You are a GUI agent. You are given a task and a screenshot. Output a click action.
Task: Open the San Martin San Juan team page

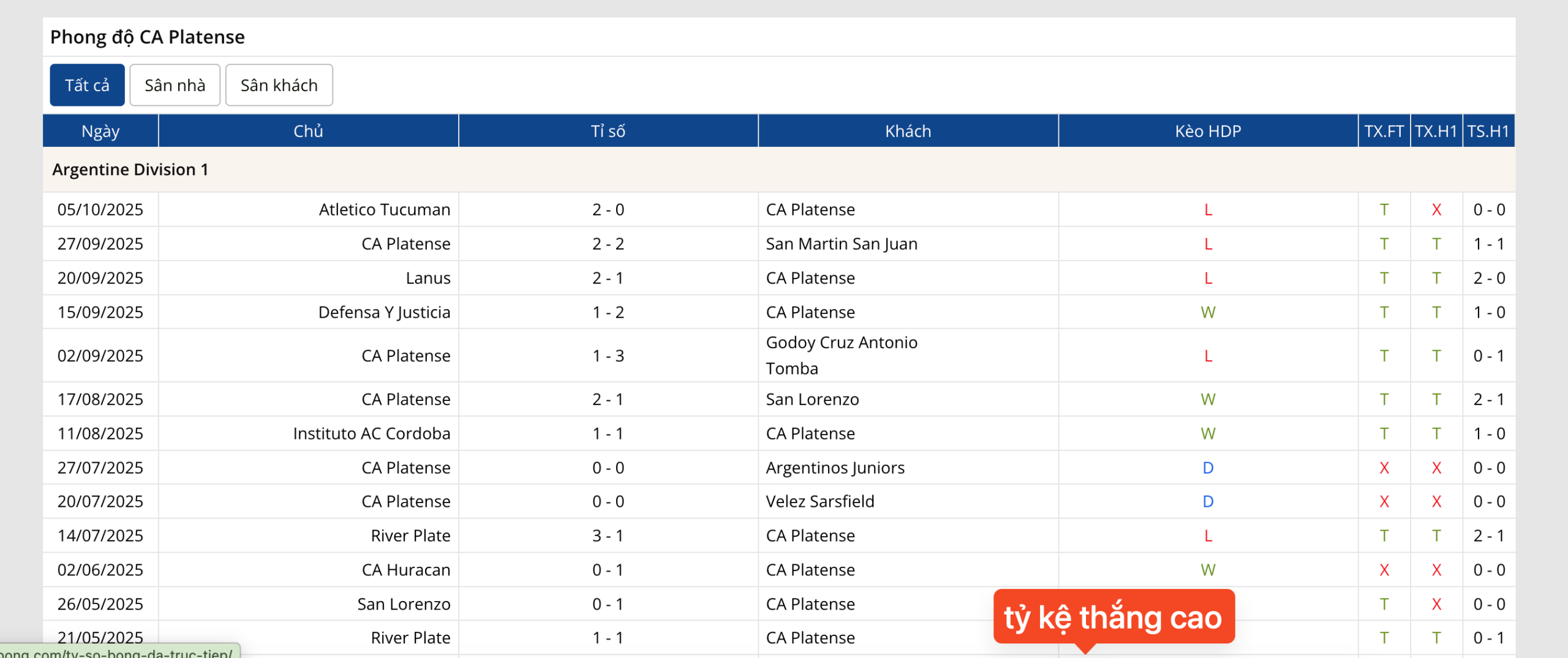[x=841, y=243]
